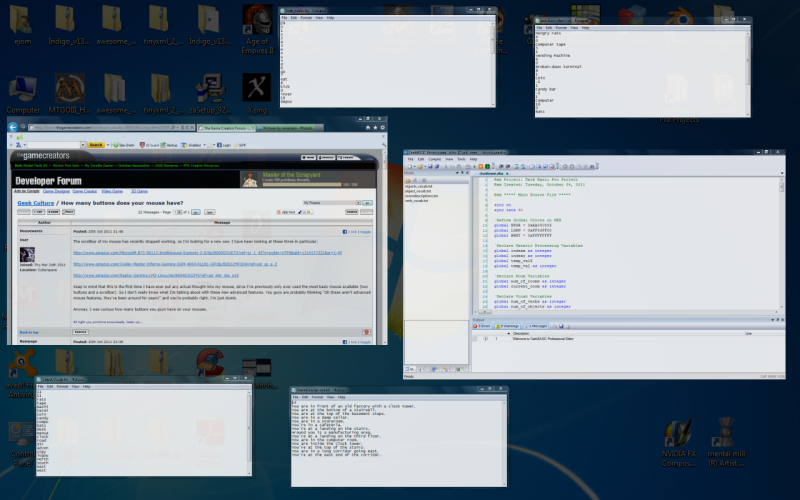Open the Compile menu in DarkBASIC editor
Viewport: 800px width, 500px height.
(435, 159)
